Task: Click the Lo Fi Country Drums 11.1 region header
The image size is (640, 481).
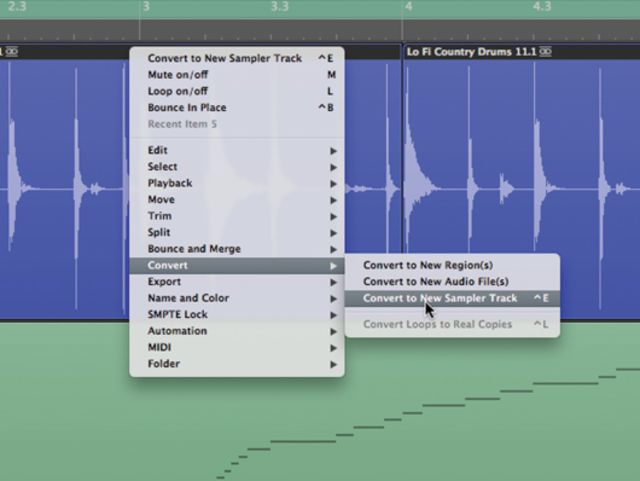Action: coord(522,52)
